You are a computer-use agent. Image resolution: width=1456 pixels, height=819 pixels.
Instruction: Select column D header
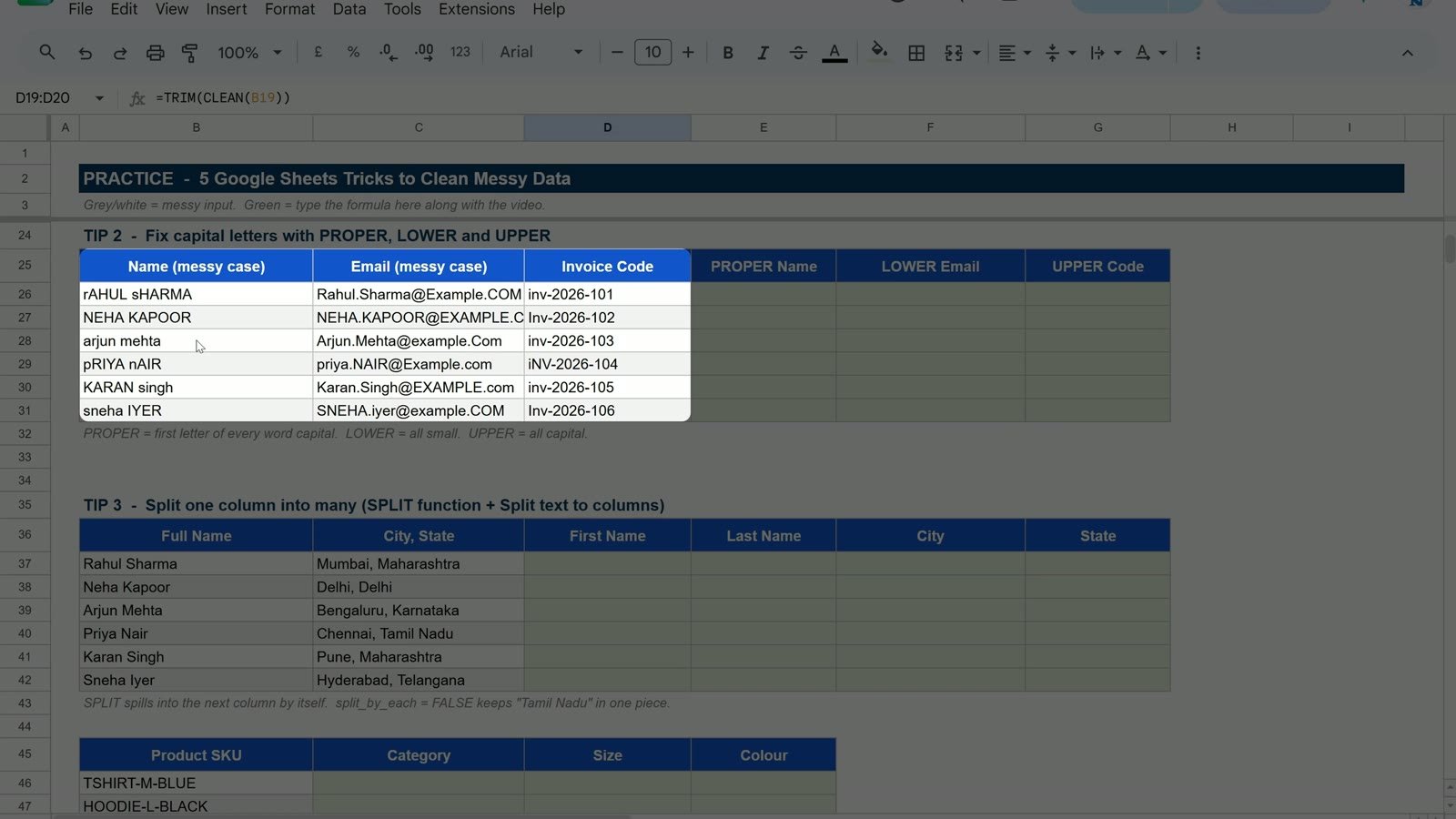(607, 127)
